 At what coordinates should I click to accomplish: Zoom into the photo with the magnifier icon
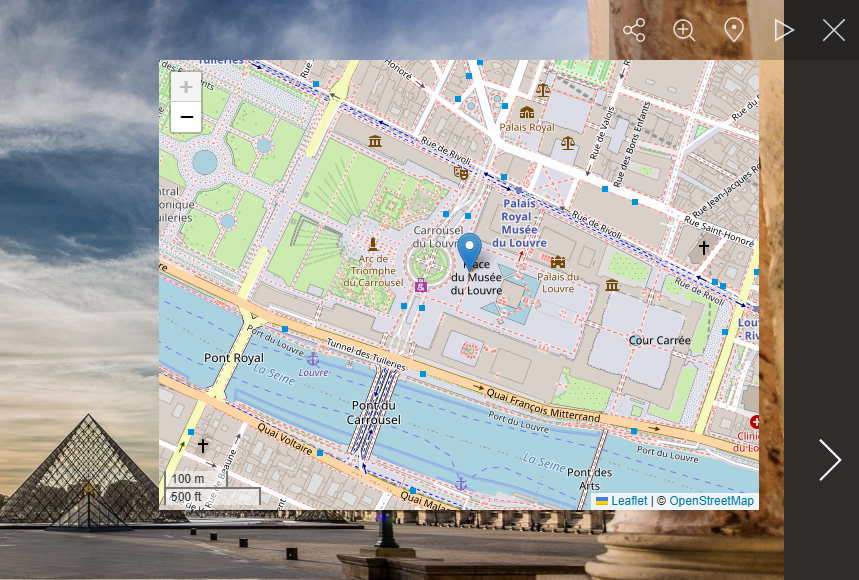pos(684,30)
